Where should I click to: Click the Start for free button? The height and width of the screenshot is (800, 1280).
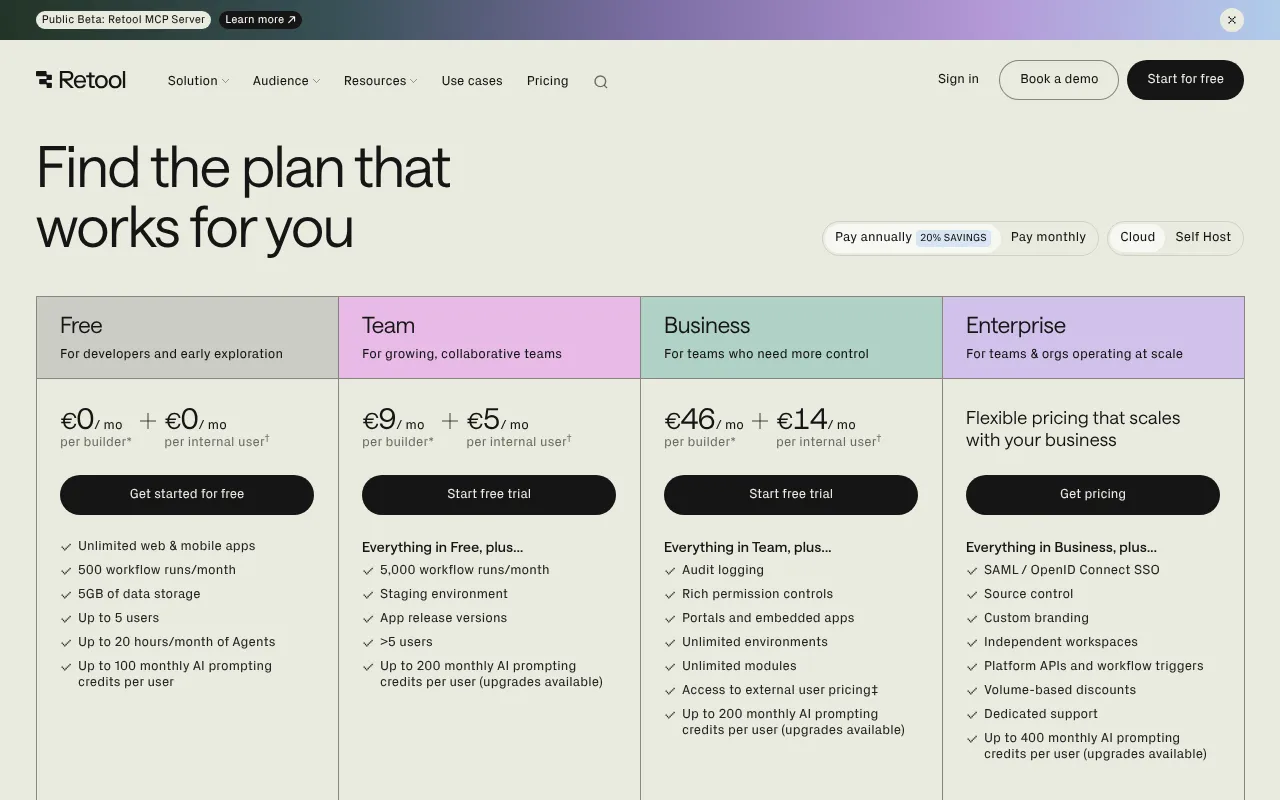[1185, 80]
